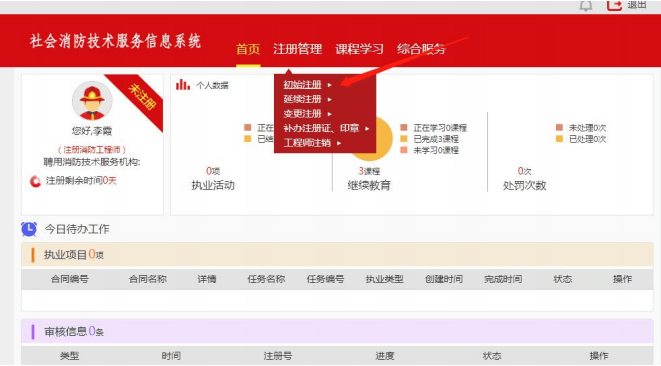The width and height of the screenshot is (661, 366).
Task: Click the 个人数据 bar chart icon
Action: (x=183, y=84)
